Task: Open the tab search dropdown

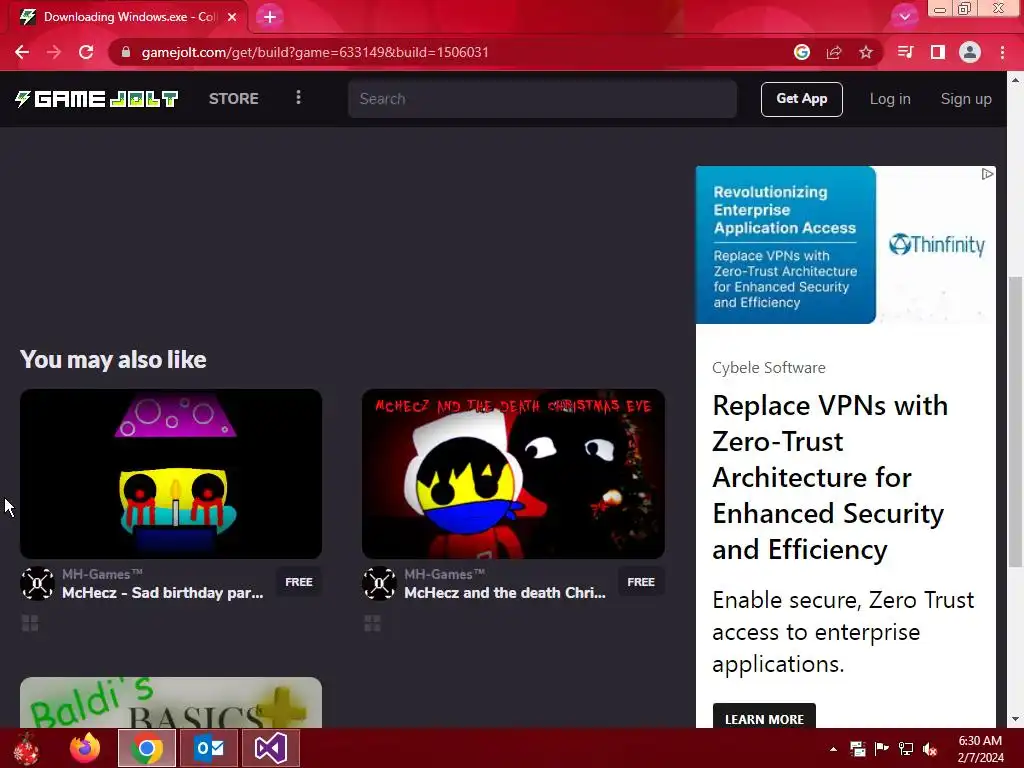Action: coord(904,16)
